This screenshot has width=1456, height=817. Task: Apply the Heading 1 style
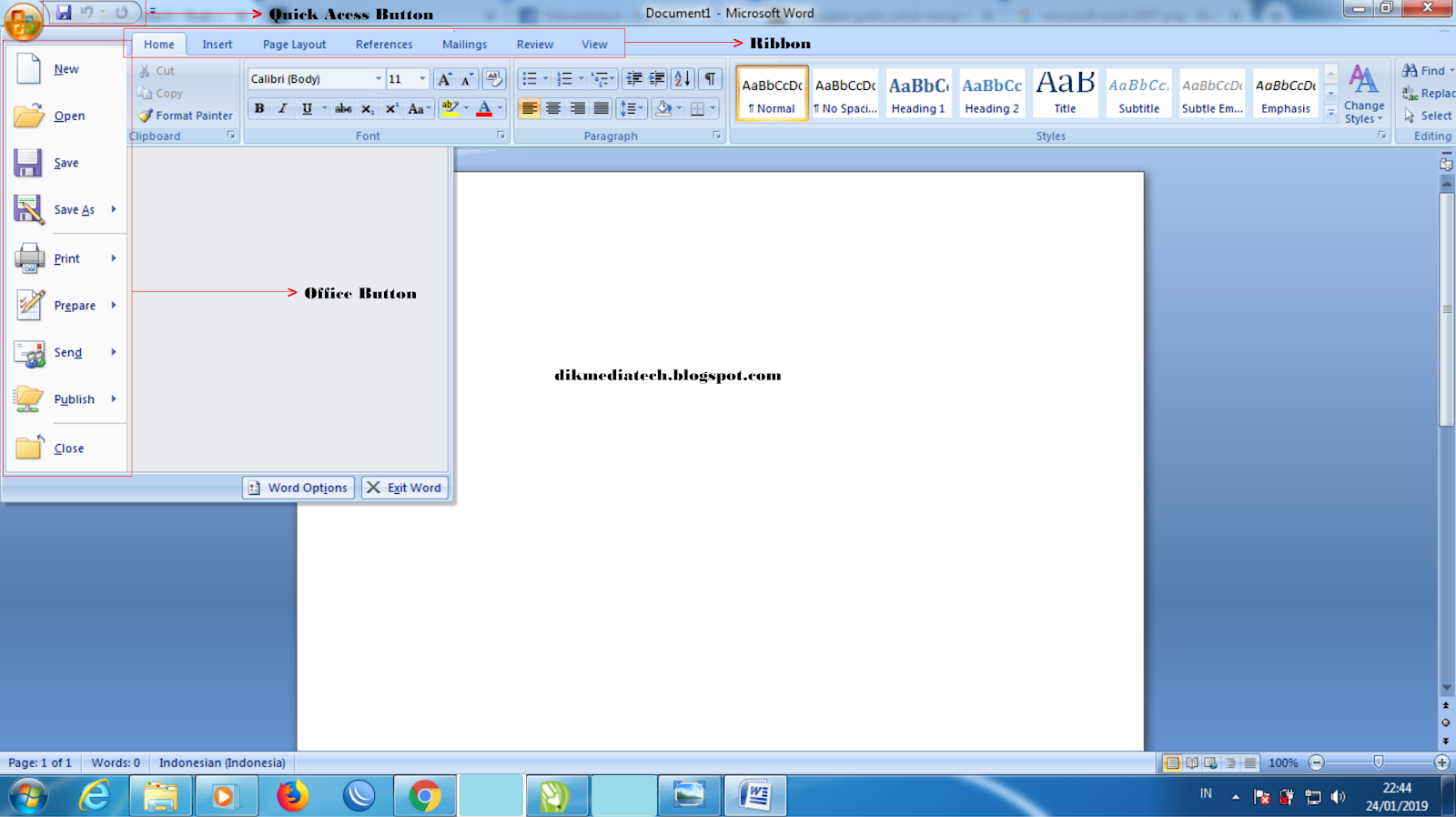tap(918, 94)
